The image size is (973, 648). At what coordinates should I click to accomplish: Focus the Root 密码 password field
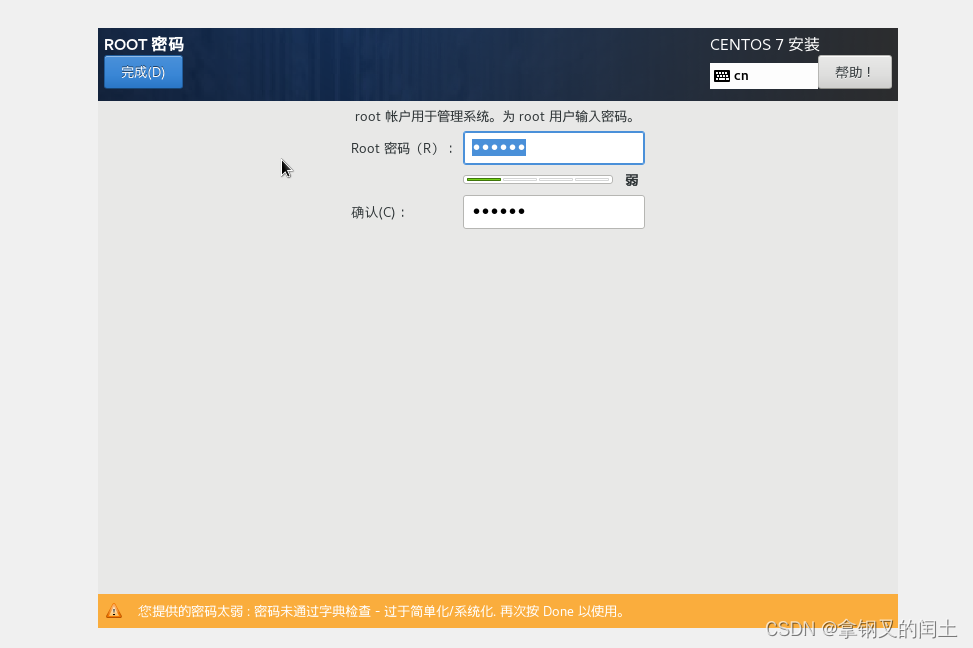554,148
